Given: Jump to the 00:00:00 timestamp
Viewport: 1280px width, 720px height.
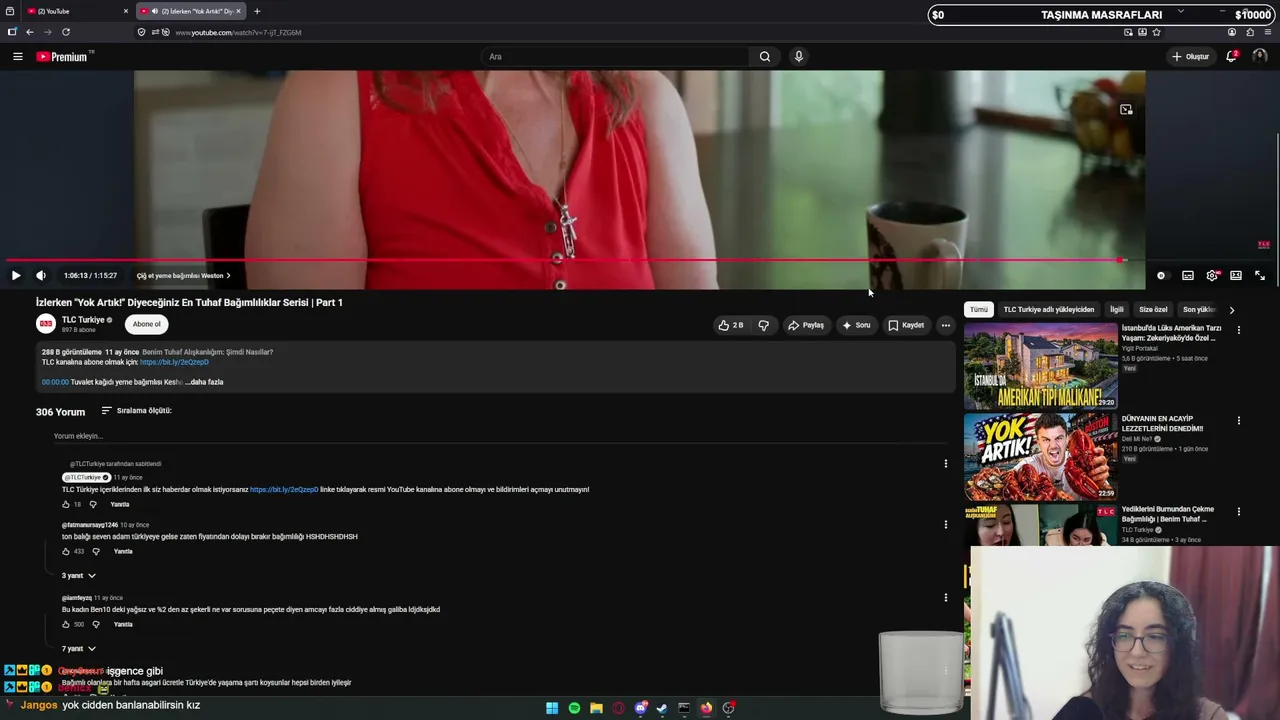Looking at the screenshot, I should (55, 382).
